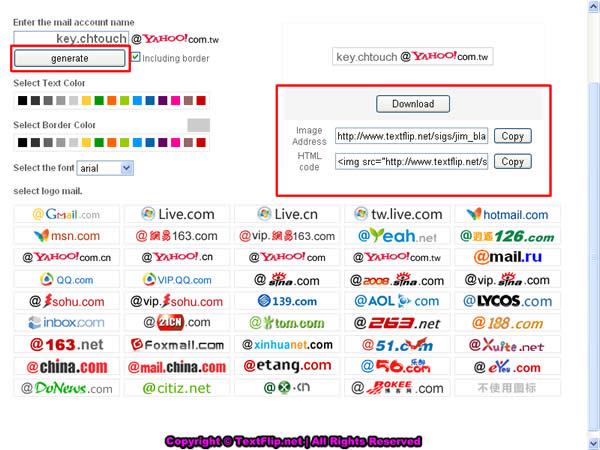This screenshot has height=450, width=600.
Task: Pick the @56.com logo
Action: [x=397, y=366]
